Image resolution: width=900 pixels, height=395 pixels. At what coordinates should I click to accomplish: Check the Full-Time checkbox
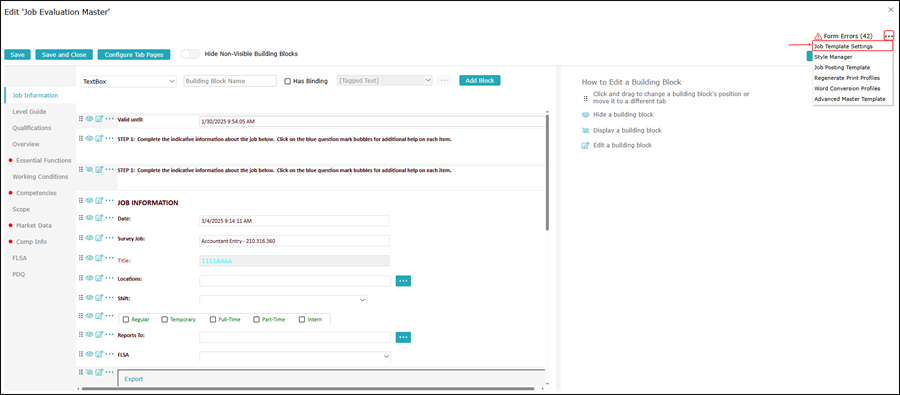213,320
